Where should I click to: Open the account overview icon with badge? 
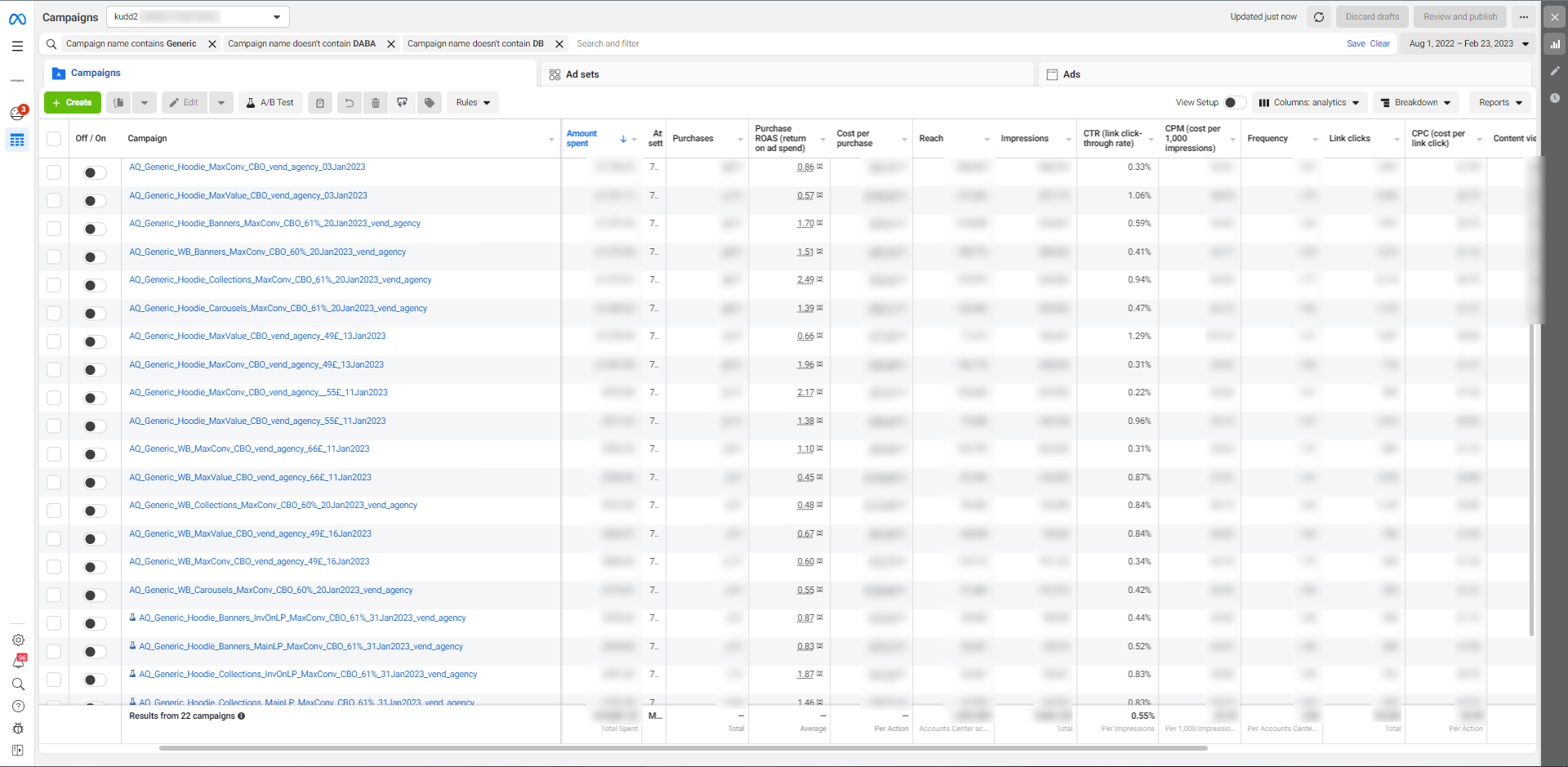coord(17,113)
